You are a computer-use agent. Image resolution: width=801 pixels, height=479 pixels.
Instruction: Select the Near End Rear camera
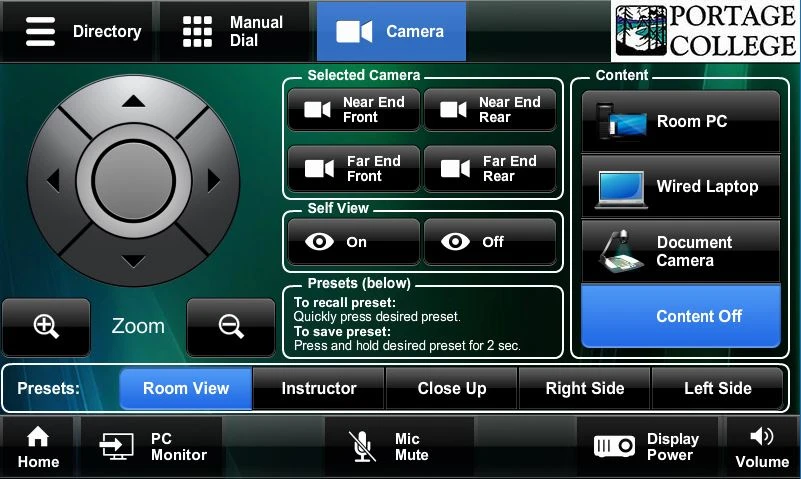[x=490, y=110]
